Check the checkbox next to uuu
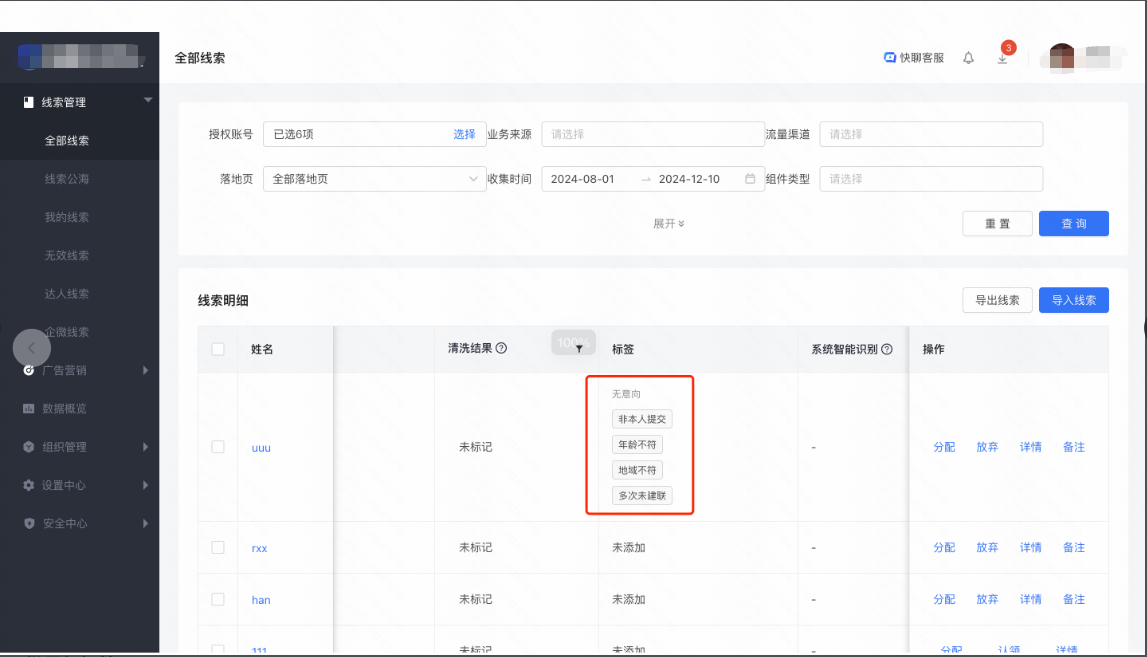Viewport: 1147px width, 657px height. [x=216, y=447]
